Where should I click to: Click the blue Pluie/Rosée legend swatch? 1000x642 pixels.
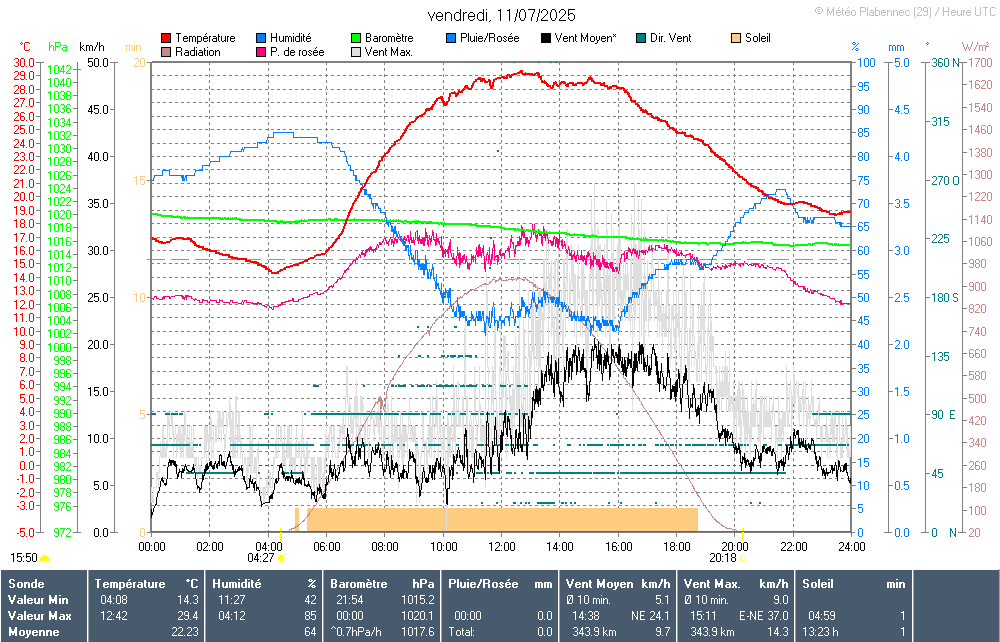click(x=451, y=38)
